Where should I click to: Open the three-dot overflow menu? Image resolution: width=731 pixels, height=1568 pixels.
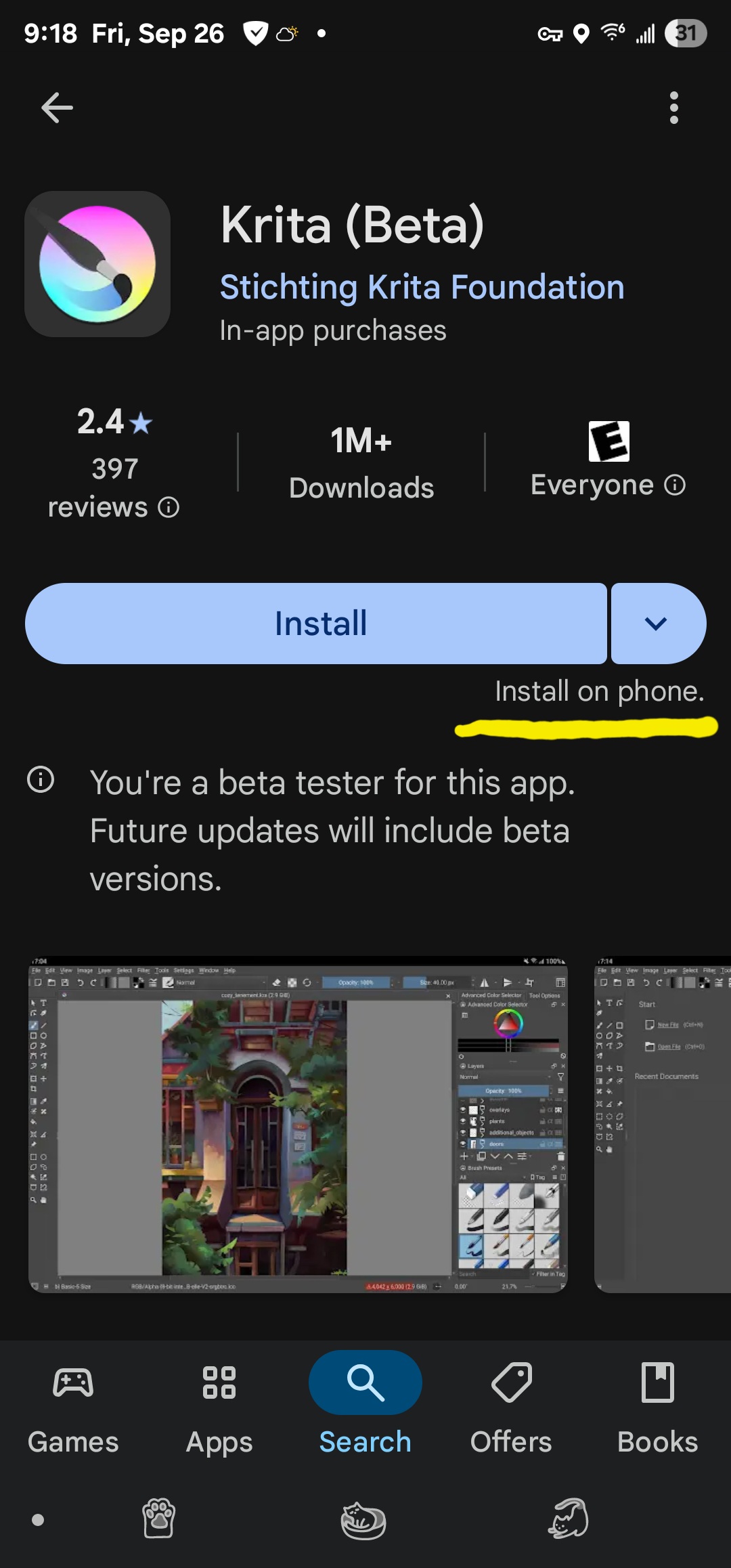point(673,108)
